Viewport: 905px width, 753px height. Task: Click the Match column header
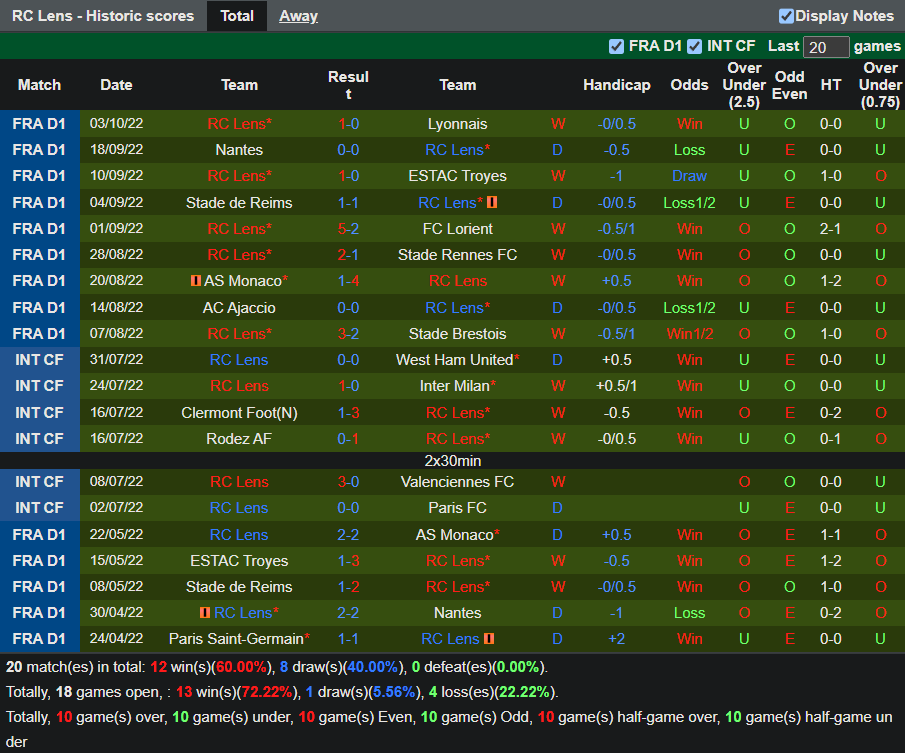[39, 85]
